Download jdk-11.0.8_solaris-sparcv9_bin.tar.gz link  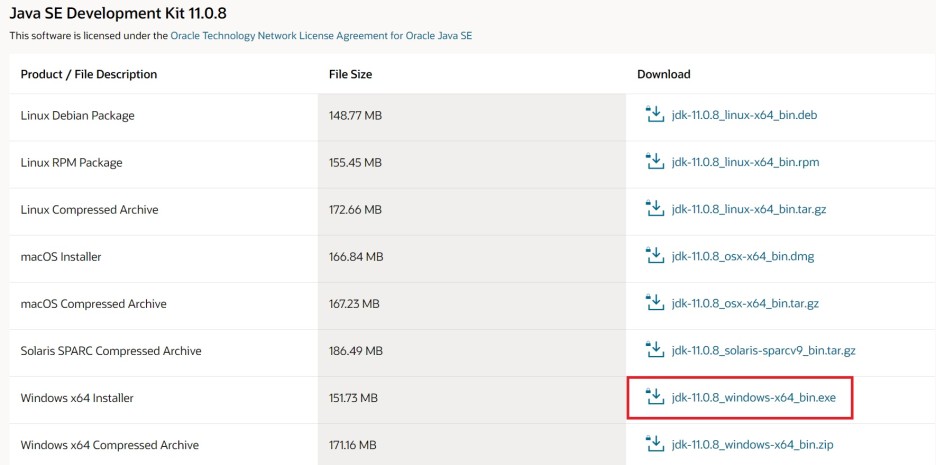coord(763,350)
